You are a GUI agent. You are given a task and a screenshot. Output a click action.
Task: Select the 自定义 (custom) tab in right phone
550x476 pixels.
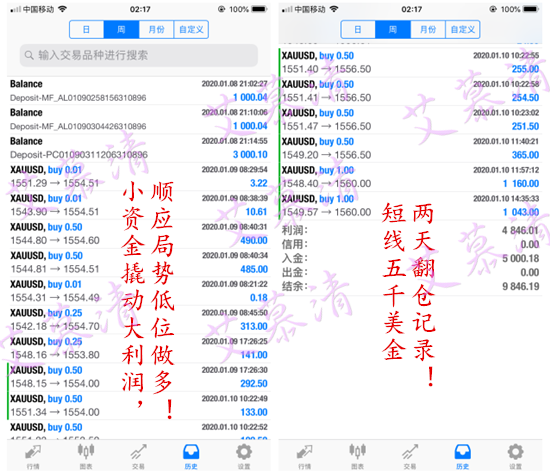(x=463, y=29)
